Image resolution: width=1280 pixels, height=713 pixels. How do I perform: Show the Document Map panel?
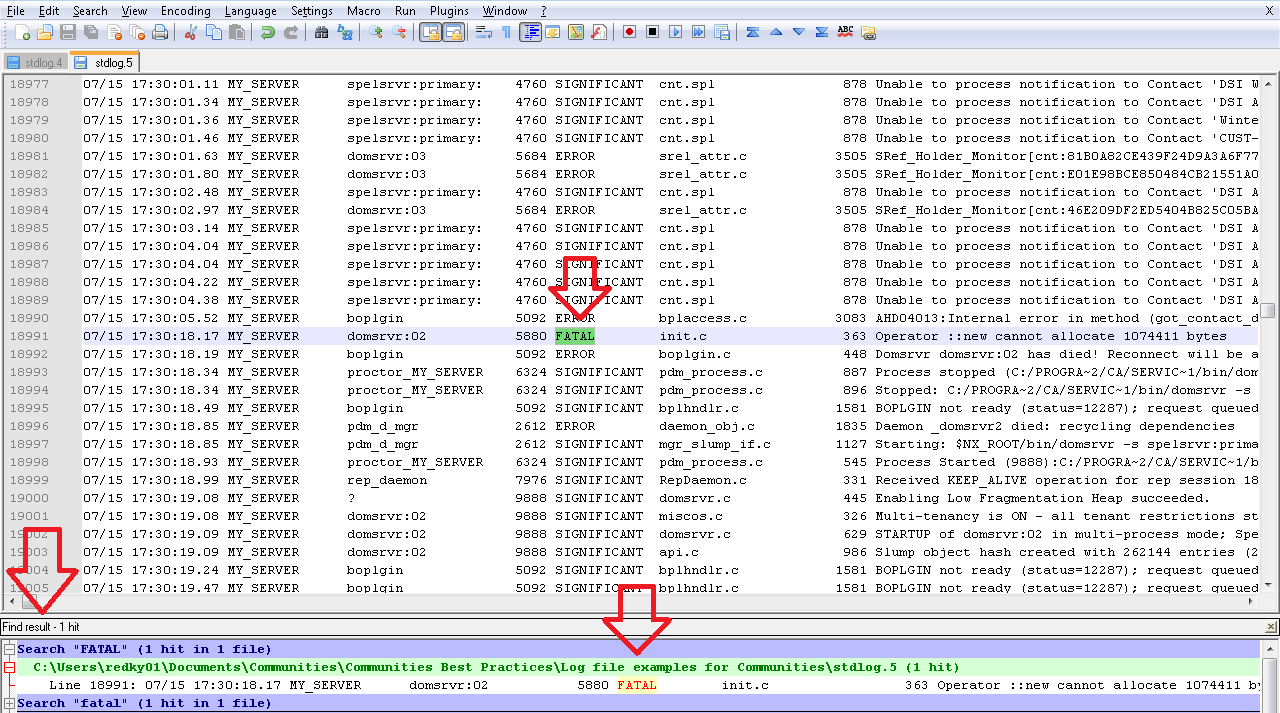[575, 32]
